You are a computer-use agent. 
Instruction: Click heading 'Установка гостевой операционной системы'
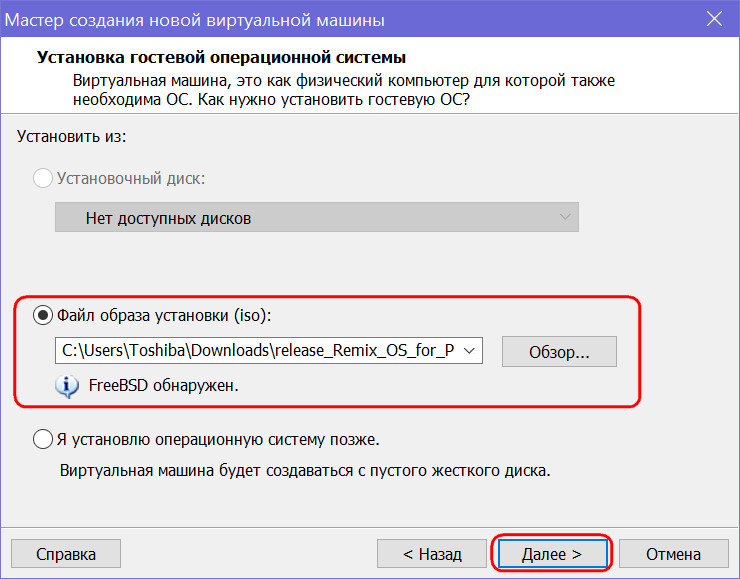coord(221,58)
